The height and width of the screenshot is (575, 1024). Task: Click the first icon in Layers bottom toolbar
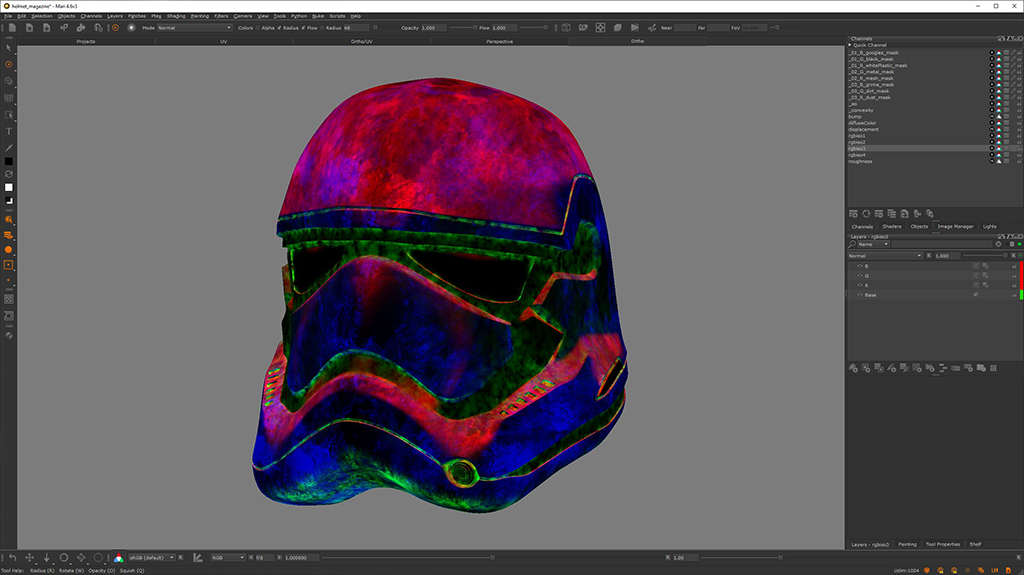click(x=853, y=369)
